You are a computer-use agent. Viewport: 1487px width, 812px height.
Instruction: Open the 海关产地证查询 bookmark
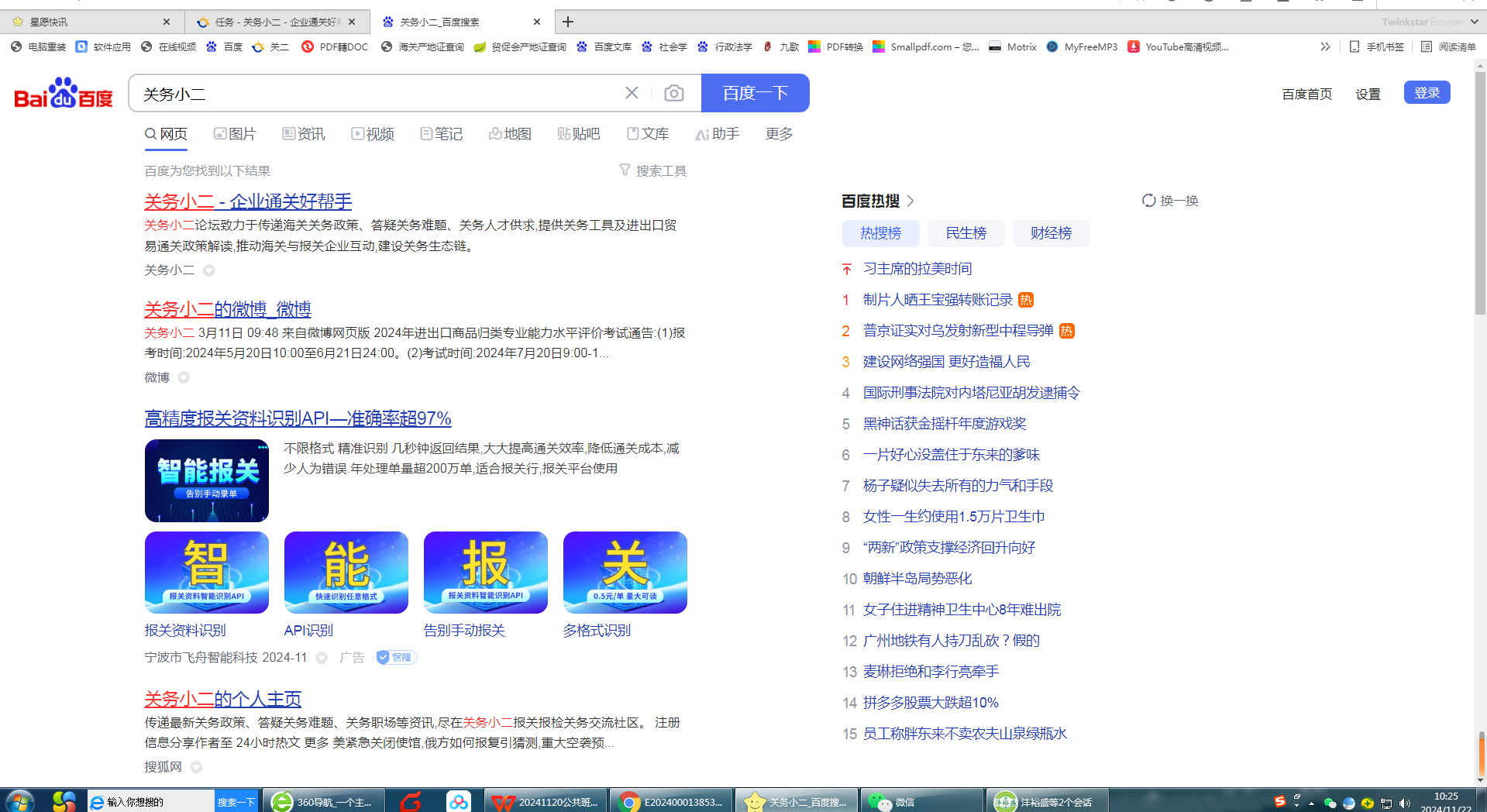click(x=422, y=46)
